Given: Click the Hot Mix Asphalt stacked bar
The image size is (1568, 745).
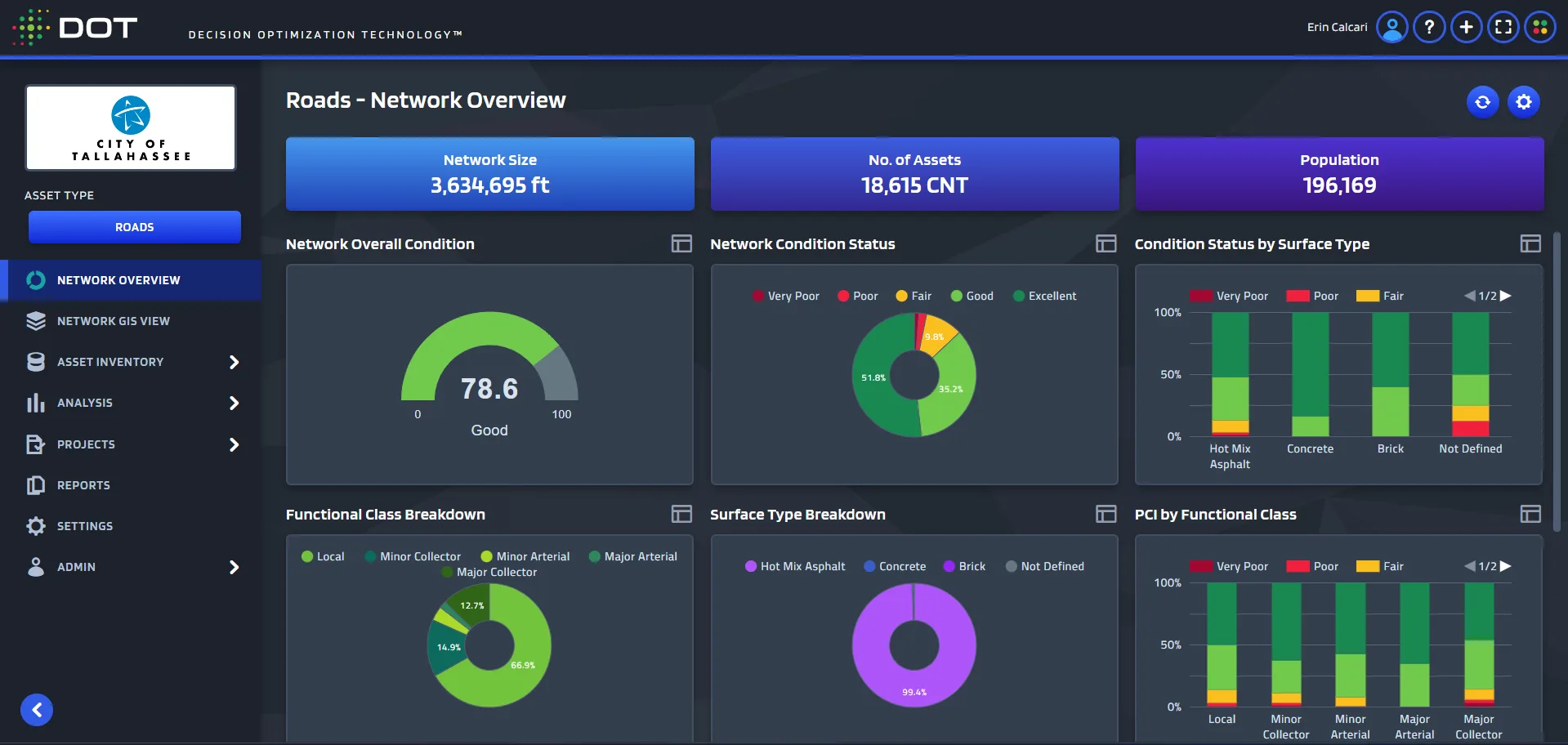Looking at the screenshot, I should [x=1230, y=374].
